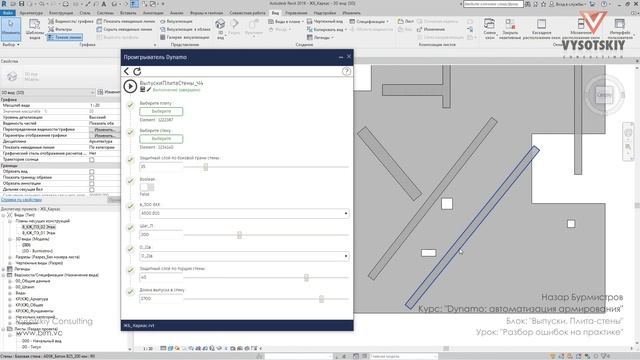Adjust Длина выпуска в стену slider handle
The width and height of the screenshot is (640, 360).
click(321, 299)
